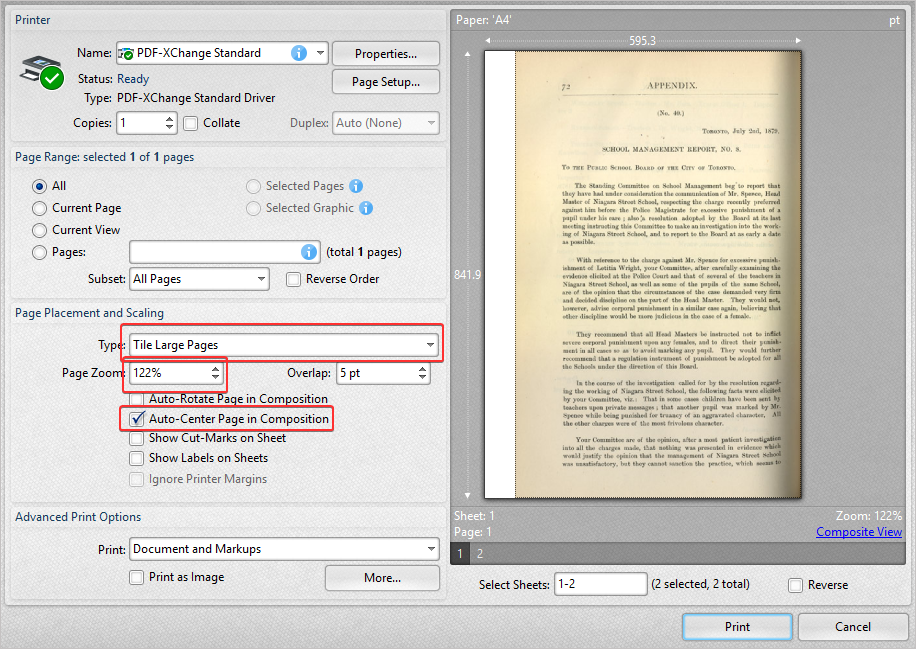The height and width of the screenshot is (649, 916).
Task: Switch to sheet tab 2
Action: click(480, 553)
